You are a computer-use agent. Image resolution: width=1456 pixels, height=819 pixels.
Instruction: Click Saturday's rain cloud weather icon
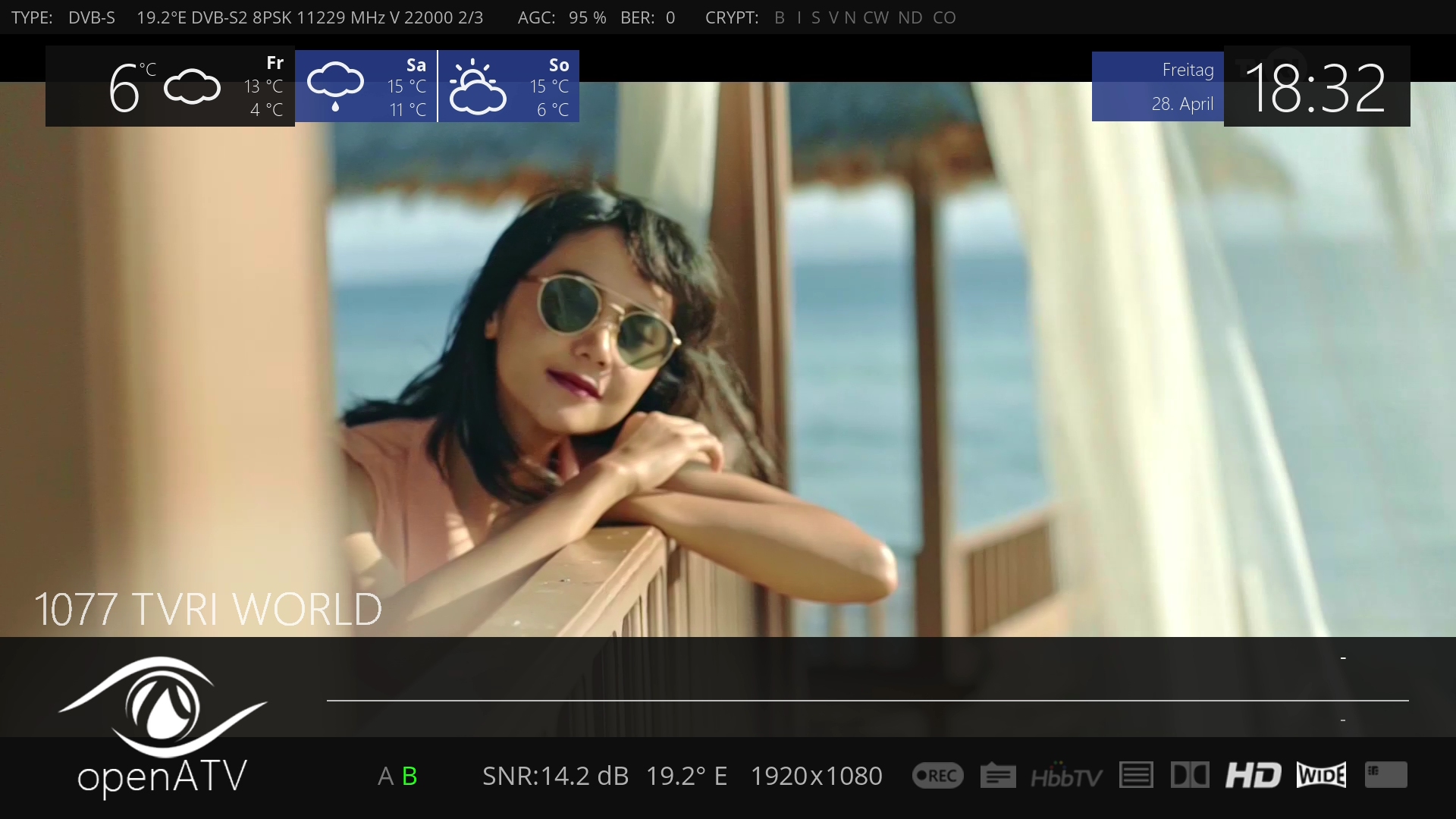point(335,86)
